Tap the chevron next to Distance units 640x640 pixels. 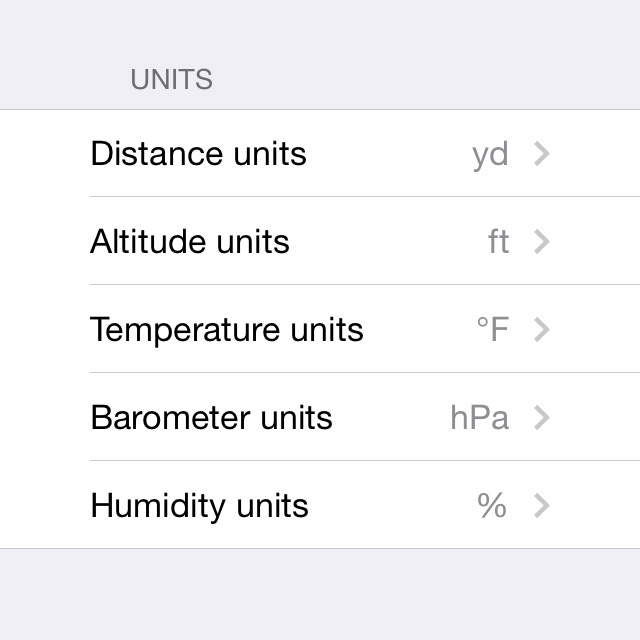(x=542, y=154)
